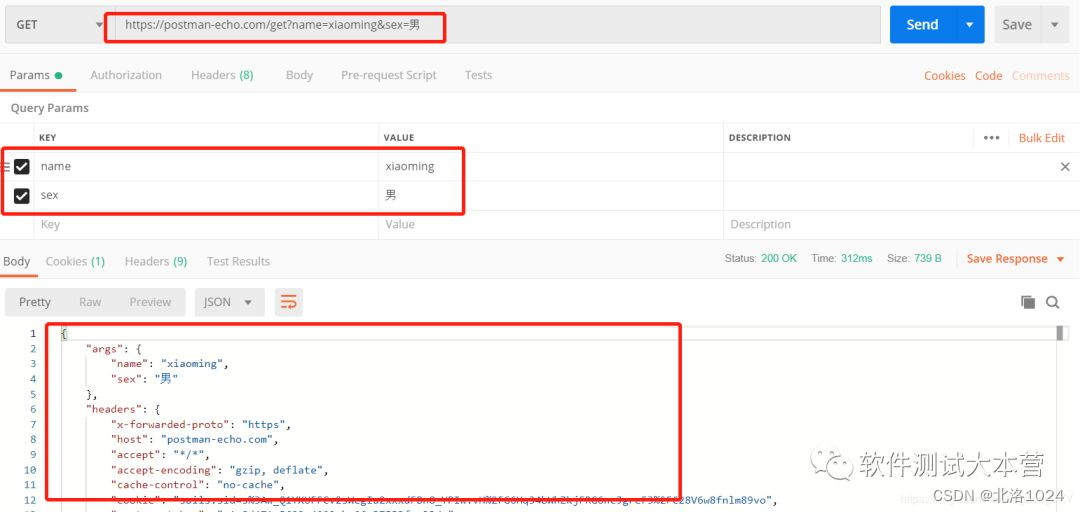Click the response body scrollbar thumb
The height and width of the screenshot is (512, 1080).
pos(1061,334)
